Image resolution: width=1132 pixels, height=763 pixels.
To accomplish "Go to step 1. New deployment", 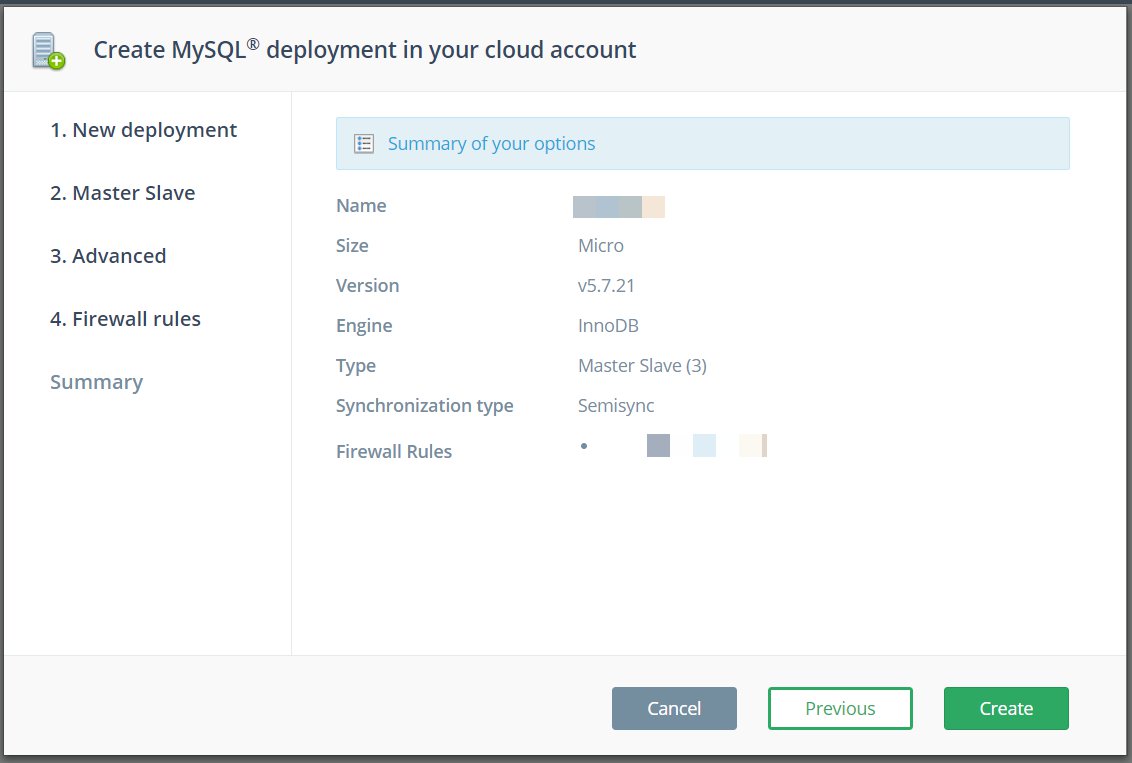I will point(144,130).
